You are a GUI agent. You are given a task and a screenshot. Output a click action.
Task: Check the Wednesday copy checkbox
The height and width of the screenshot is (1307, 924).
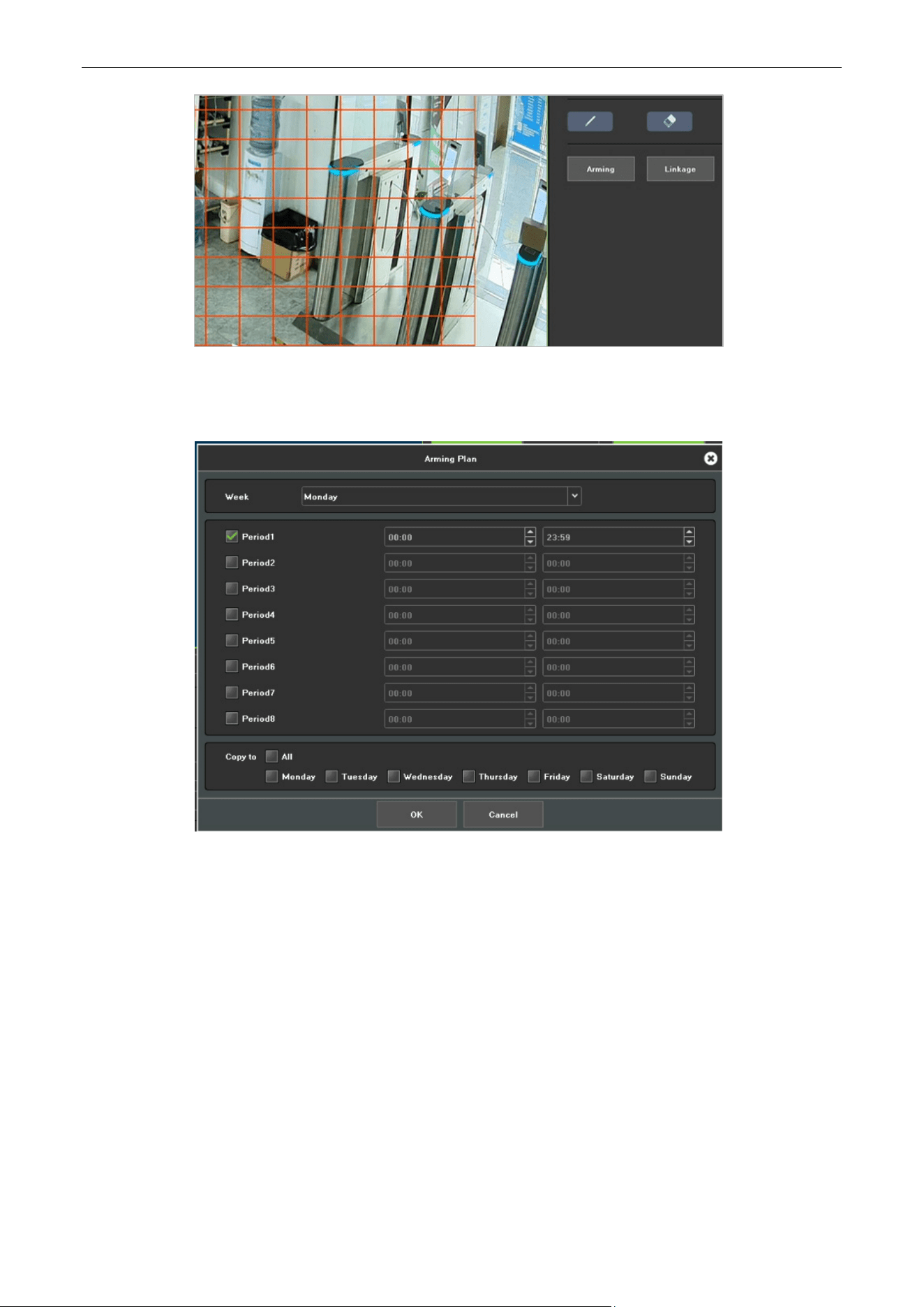coord(394,776)
